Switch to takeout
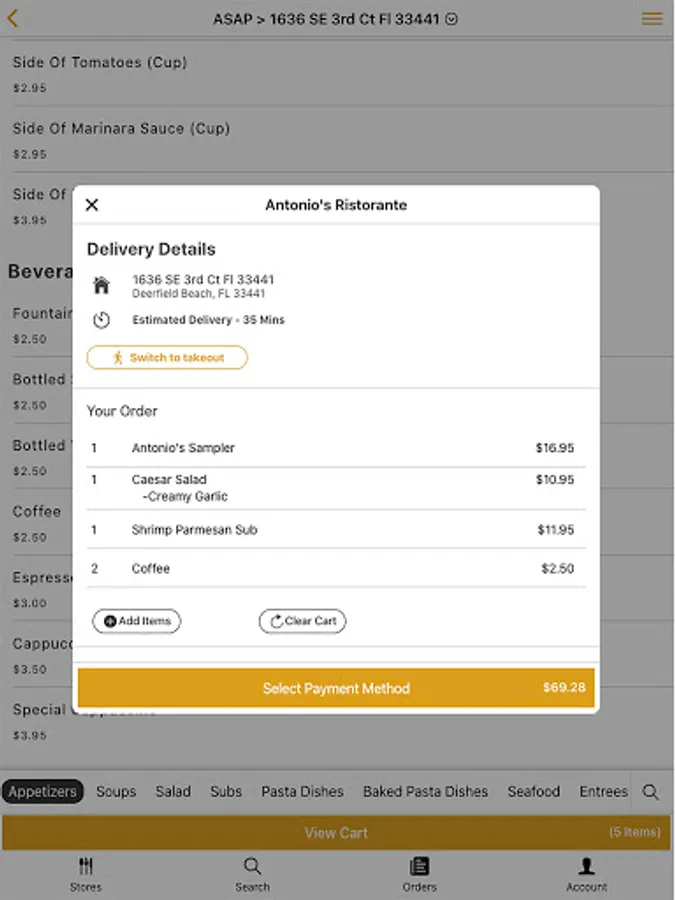This screenshot has height=900, width=675. 167,357
